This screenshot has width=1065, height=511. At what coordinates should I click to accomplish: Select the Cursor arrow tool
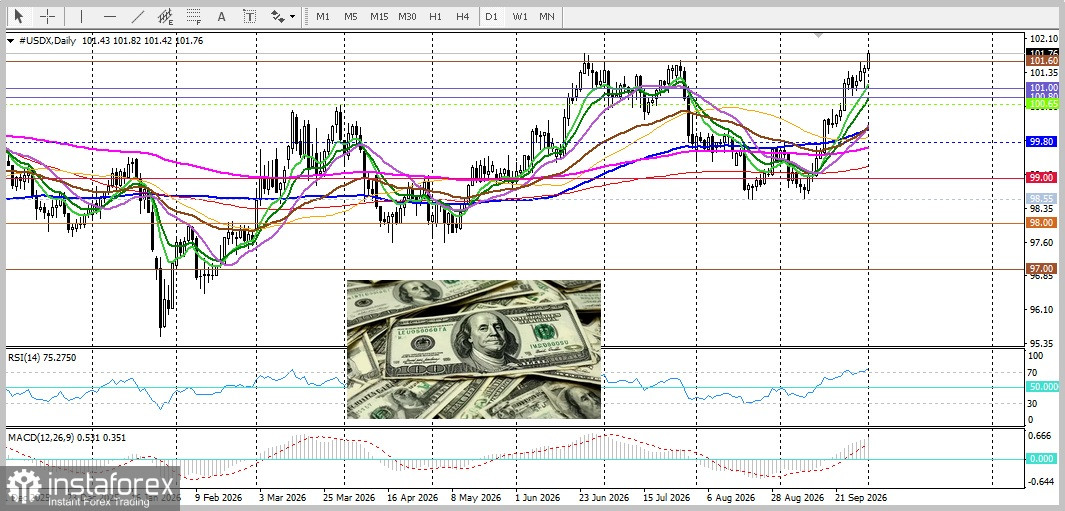pyautogui.click(x=18, y=16)
